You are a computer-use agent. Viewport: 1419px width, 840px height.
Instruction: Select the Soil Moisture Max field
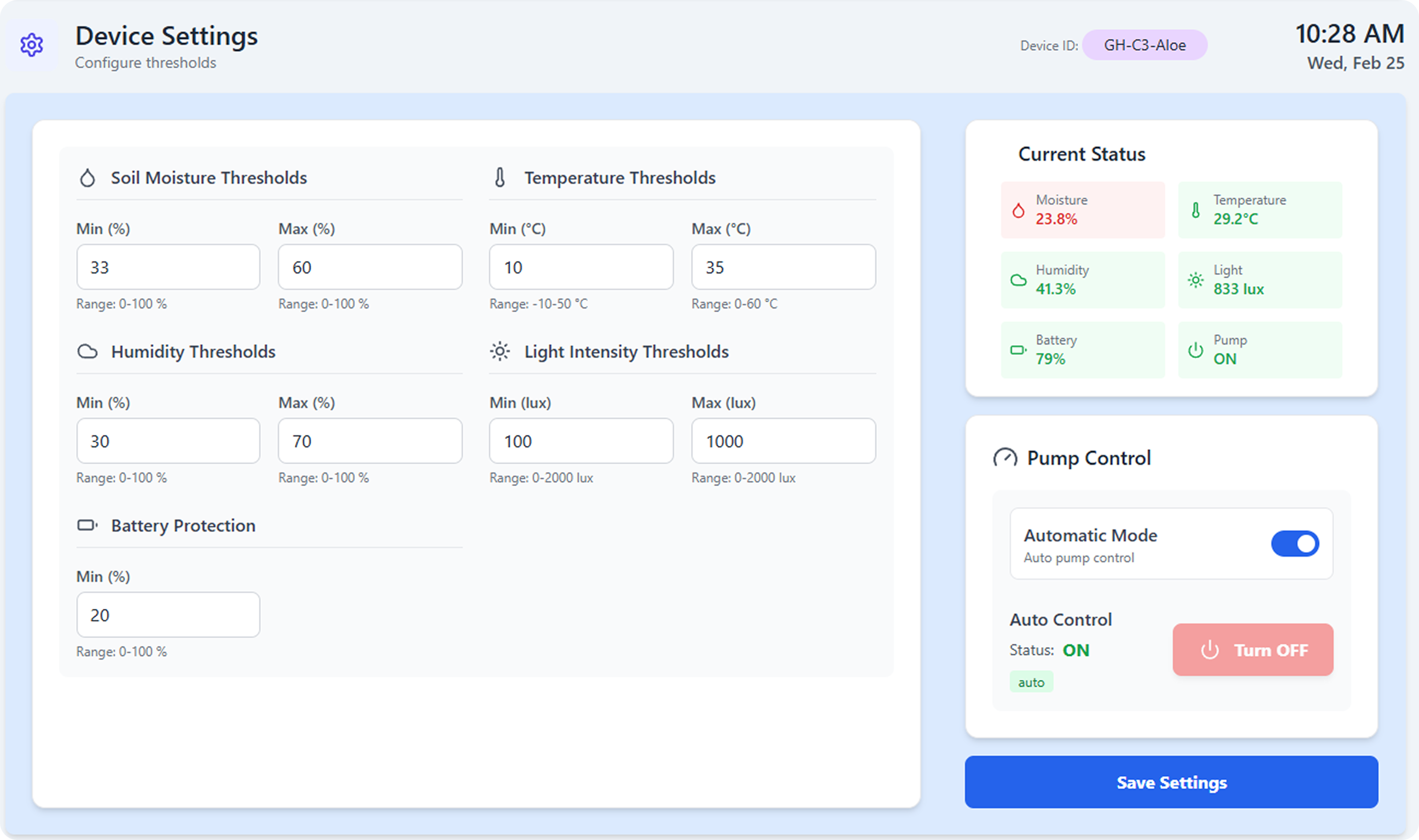pos(370,267)
